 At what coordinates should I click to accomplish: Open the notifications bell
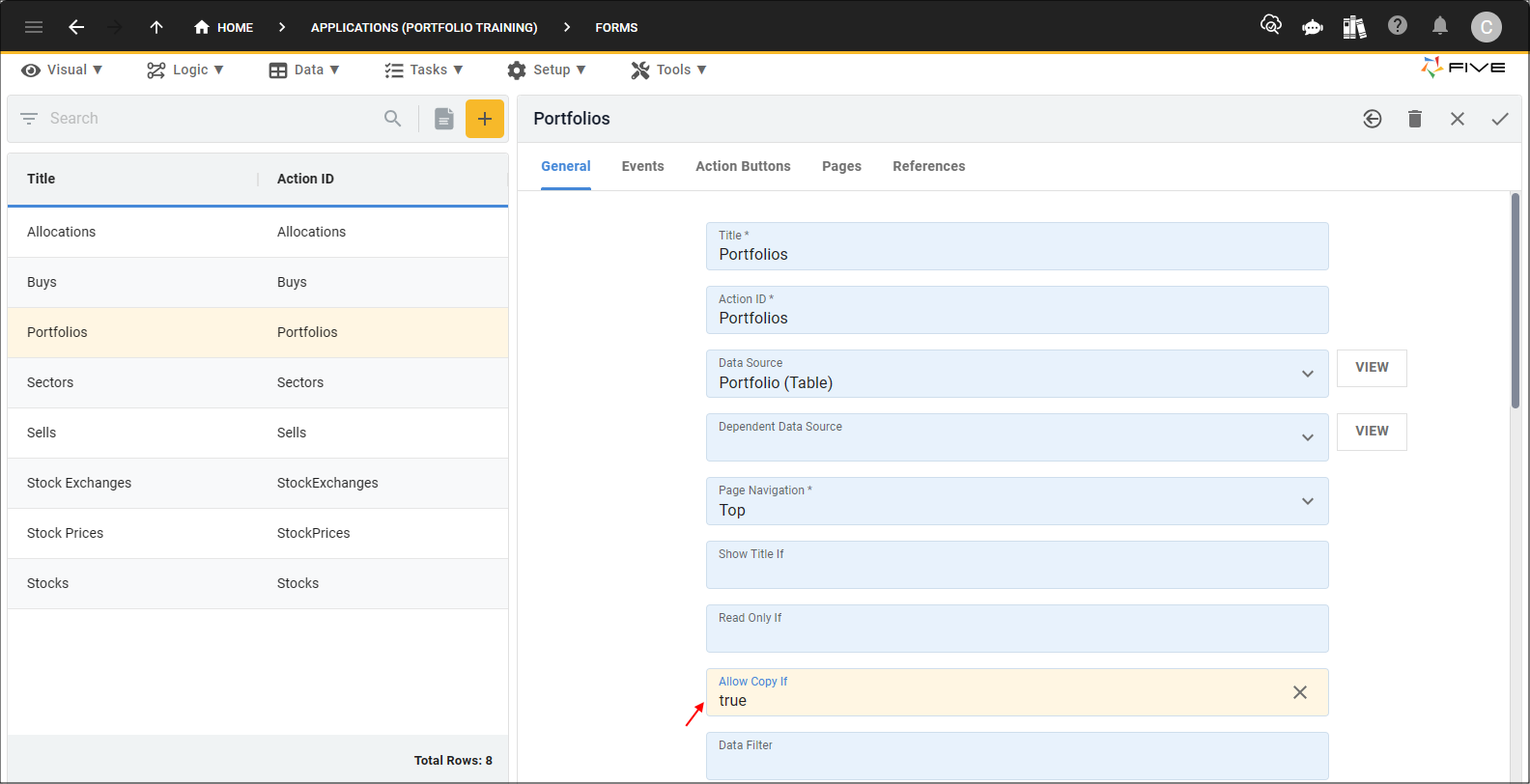click(1440, 26)
